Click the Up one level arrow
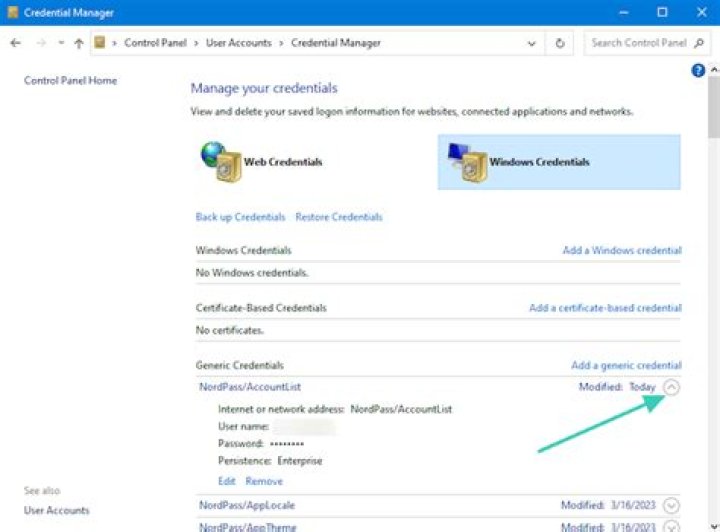 tap(79, 43)
